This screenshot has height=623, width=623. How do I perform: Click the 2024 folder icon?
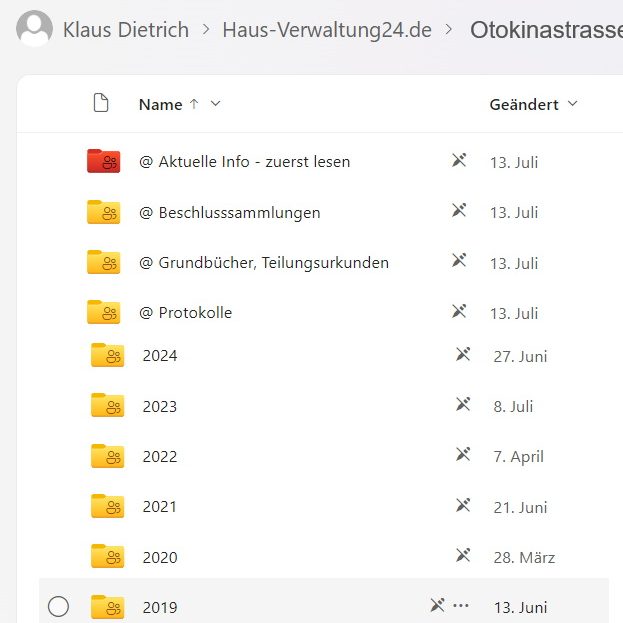click(107, 356)
